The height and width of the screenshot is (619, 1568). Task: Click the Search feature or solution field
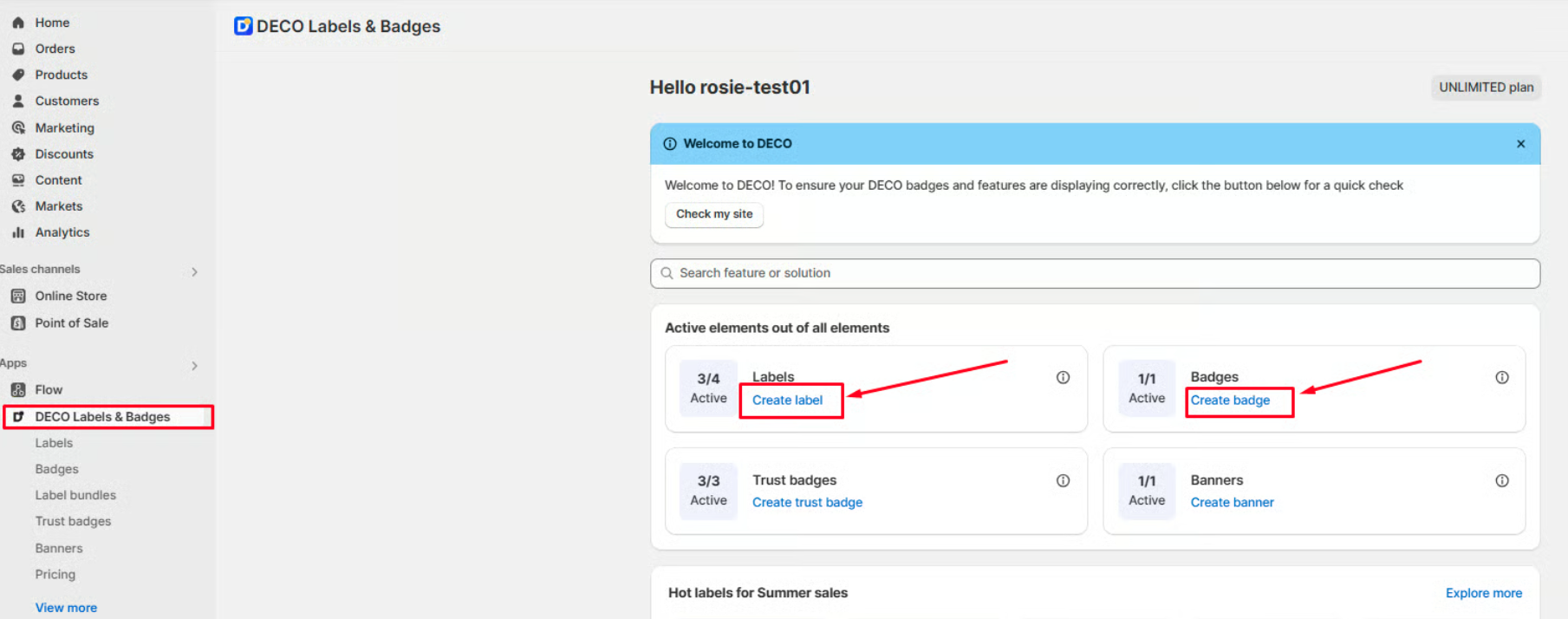click(x=1095, y=273)
